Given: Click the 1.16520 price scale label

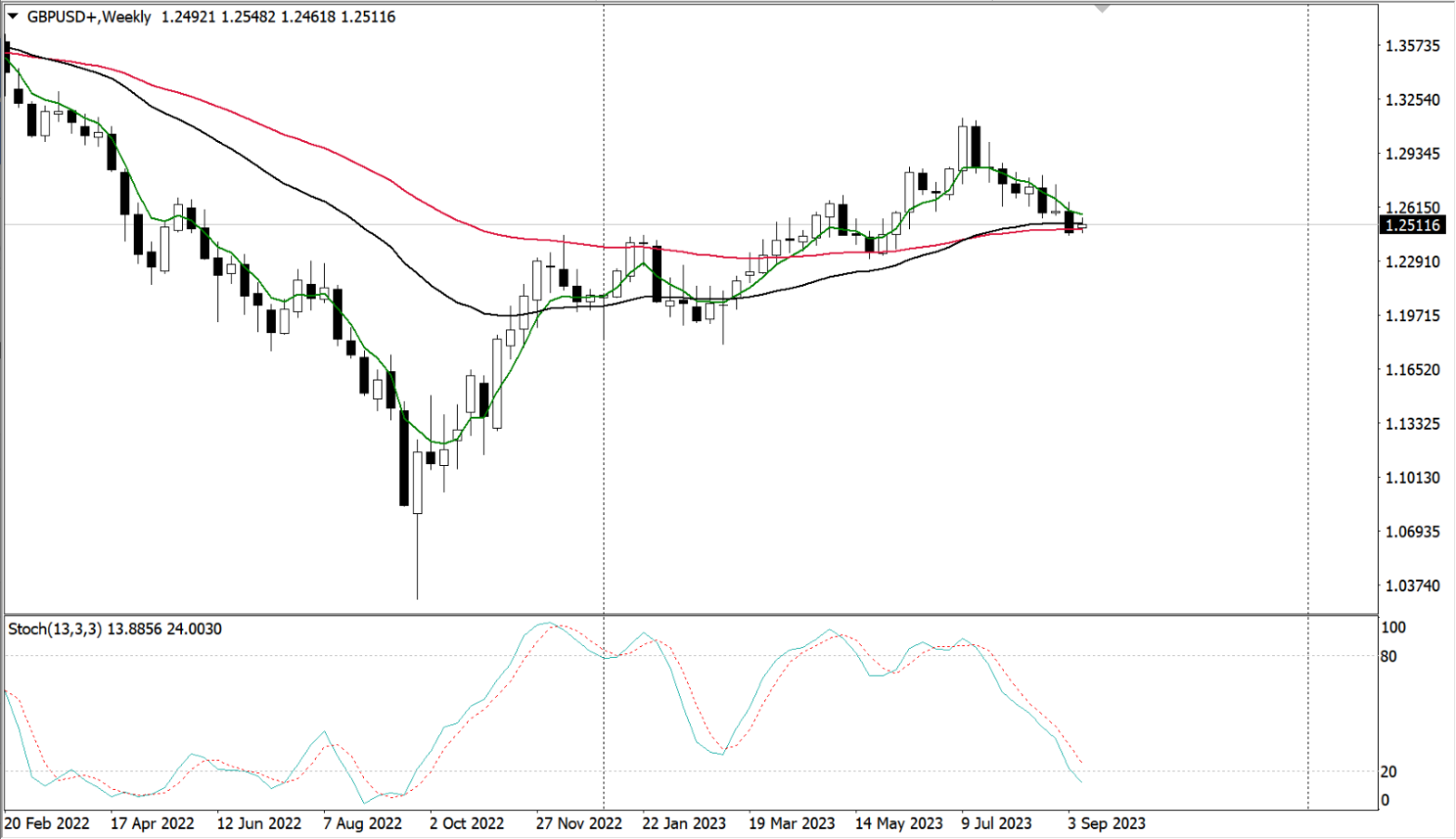Looking at the screenshot, I should tap(1412, 370).
